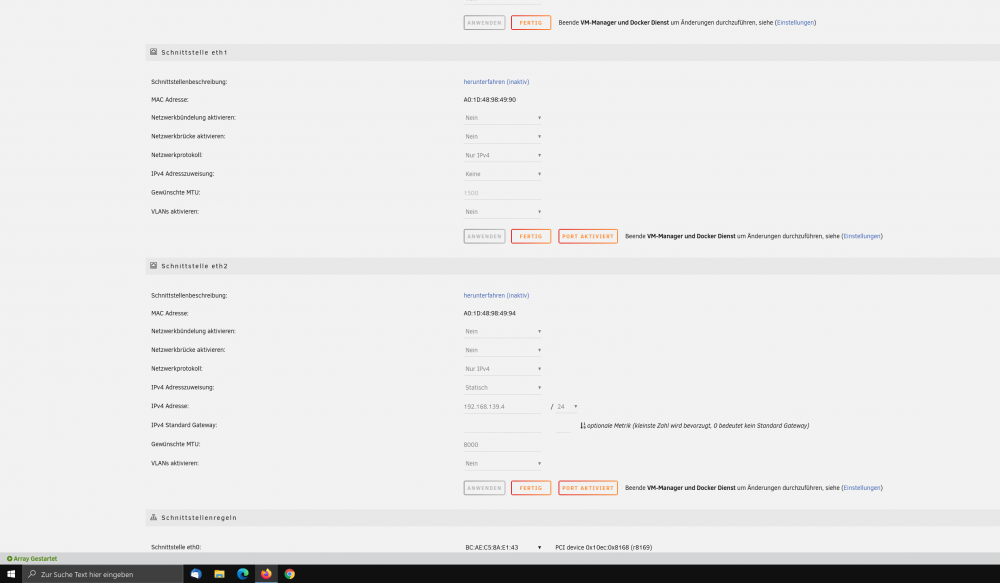Click eth2 herunterfahren (inaktiv) description link
The image size is (1000, 583).
pos(496,295)
